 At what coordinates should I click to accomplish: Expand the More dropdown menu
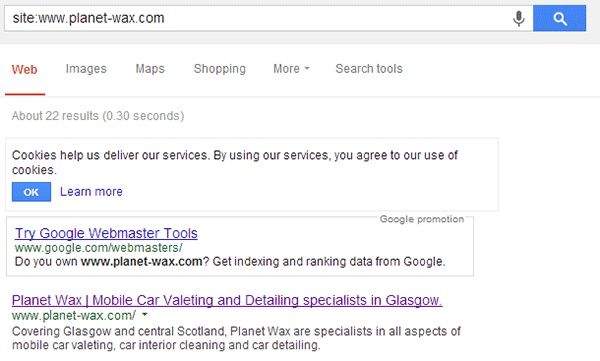click(x=291, y=69)
